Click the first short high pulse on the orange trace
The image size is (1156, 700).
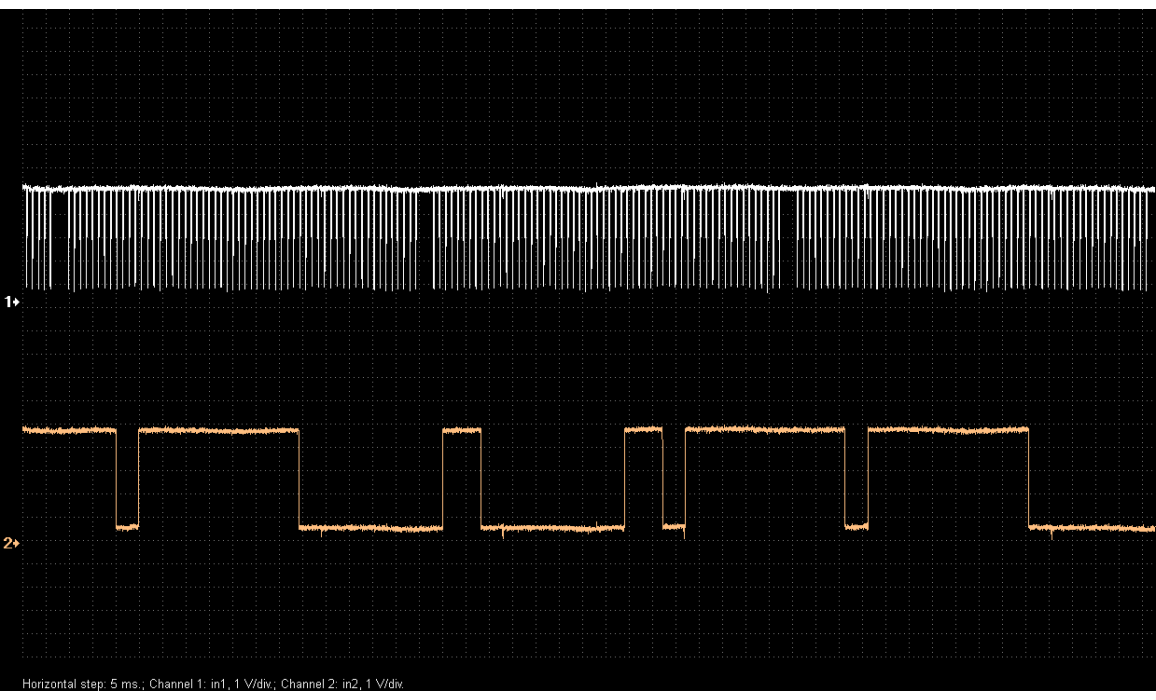[461, 430]
